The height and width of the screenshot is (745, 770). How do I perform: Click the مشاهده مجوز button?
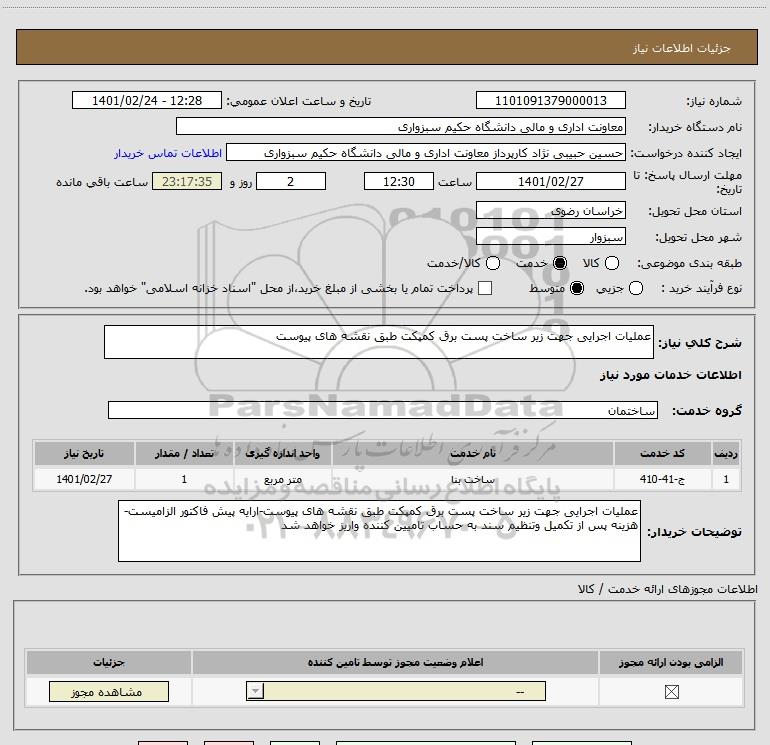[x=109, y=691]
